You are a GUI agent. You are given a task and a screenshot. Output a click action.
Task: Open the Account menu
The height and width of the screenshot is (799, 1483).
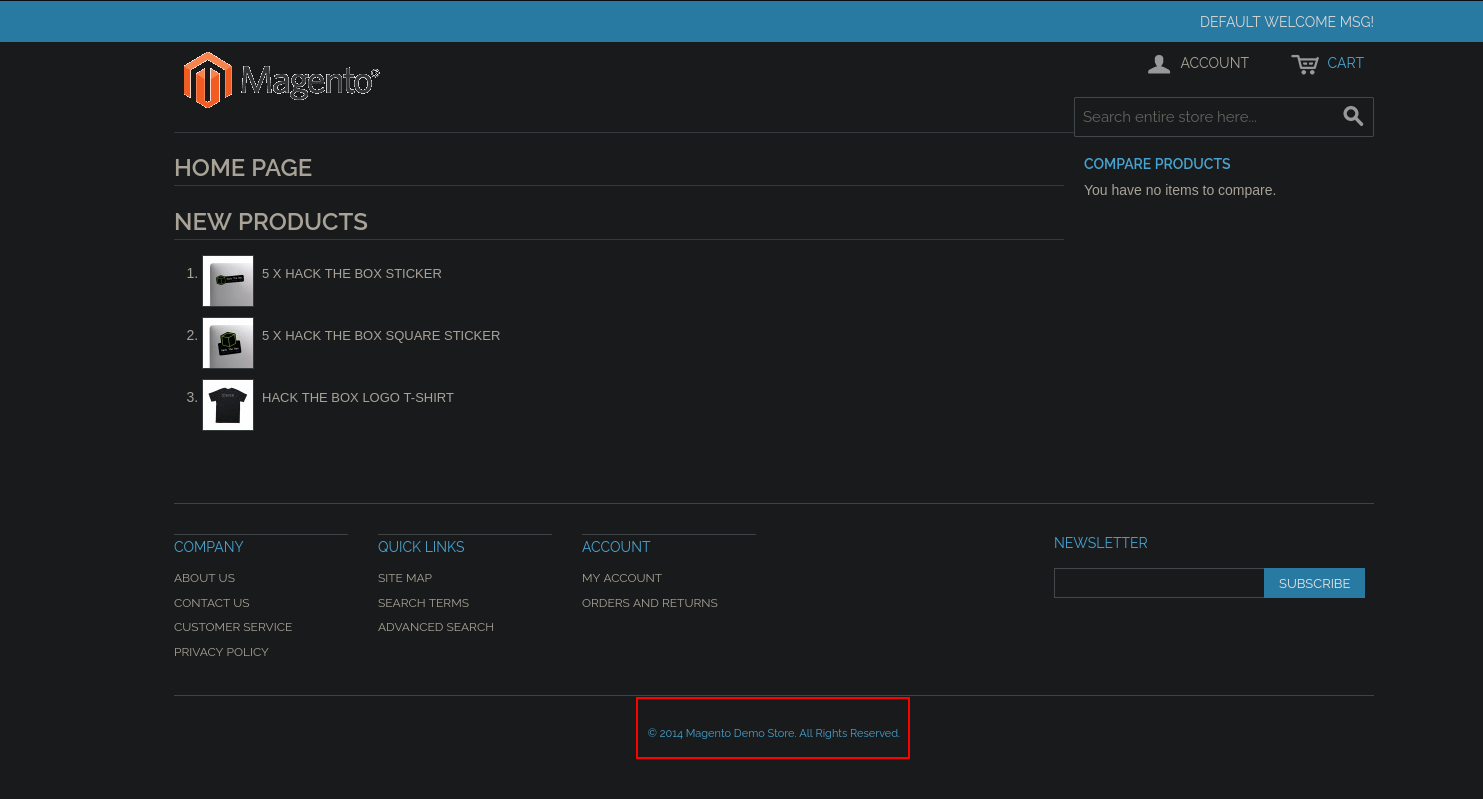1198,63
